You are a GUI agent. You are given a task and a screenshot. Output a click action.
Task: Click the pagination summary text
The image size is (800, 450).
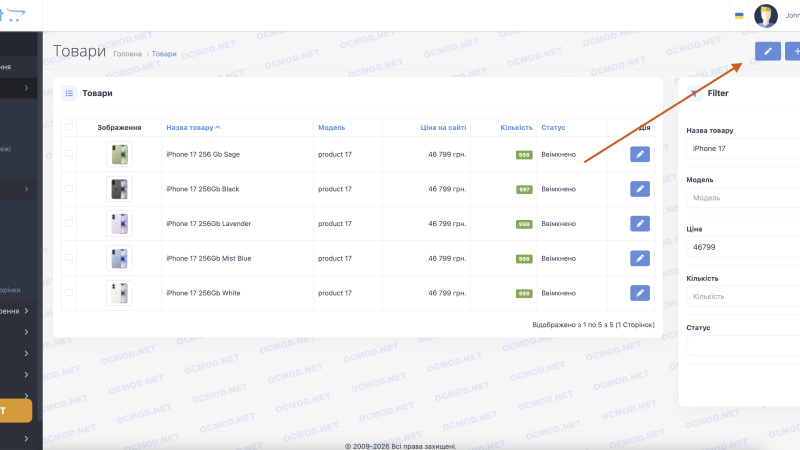(x=593, y=324)
